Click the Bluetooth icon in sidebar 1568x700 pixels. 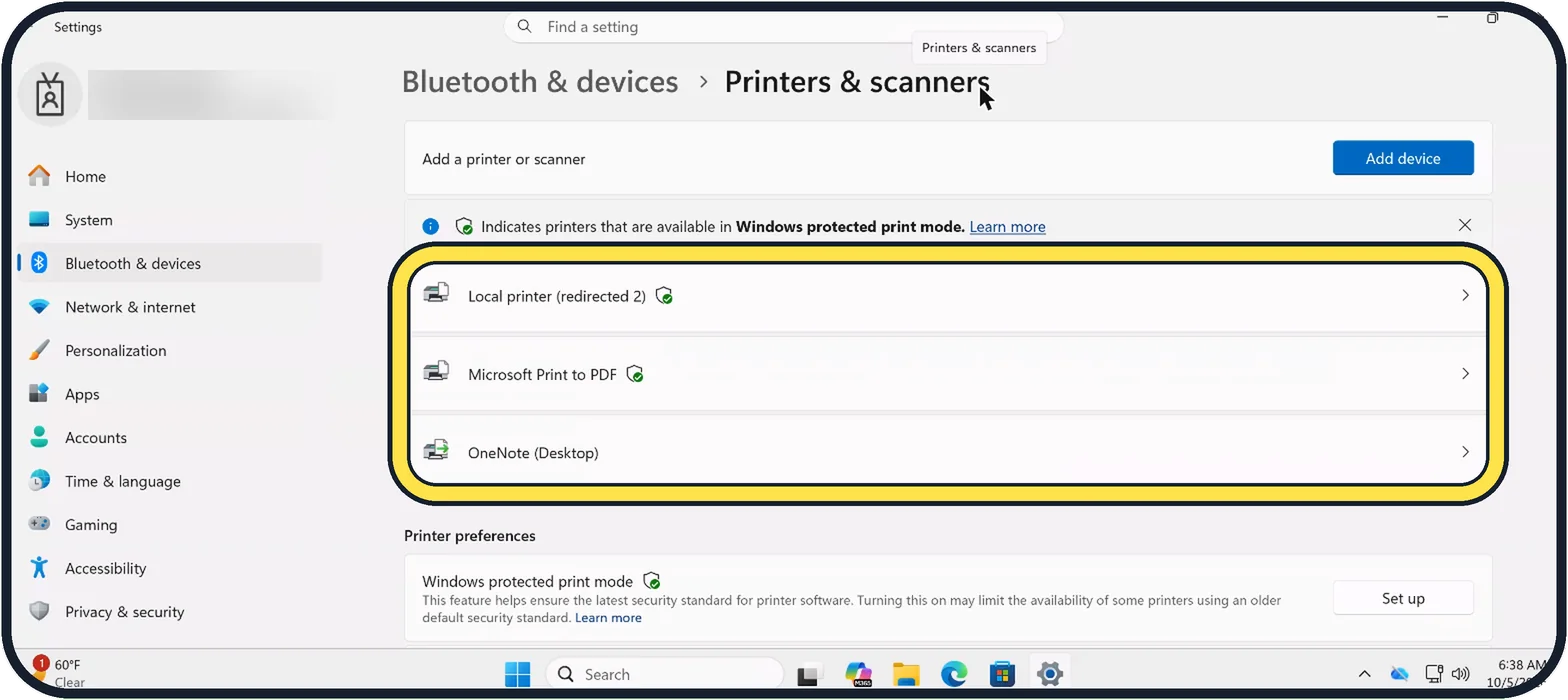(x=39, y=263)
